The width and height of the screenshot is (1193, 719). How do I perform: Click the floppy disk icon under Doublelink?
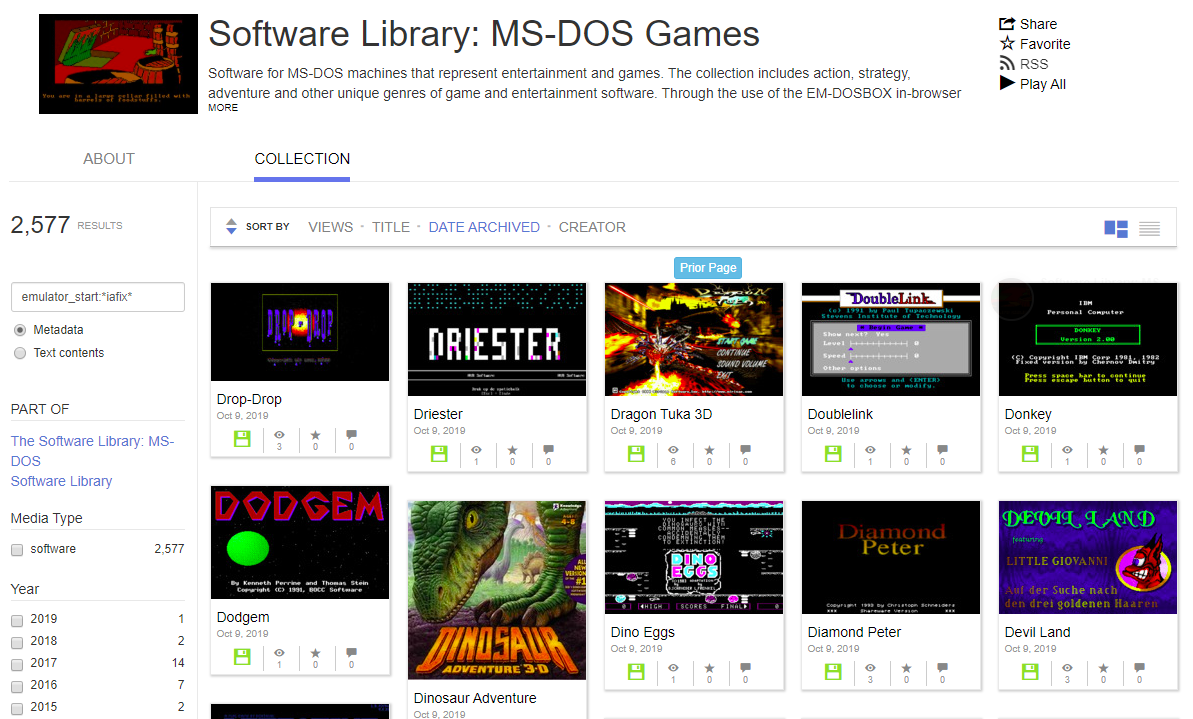pos(833,453)
